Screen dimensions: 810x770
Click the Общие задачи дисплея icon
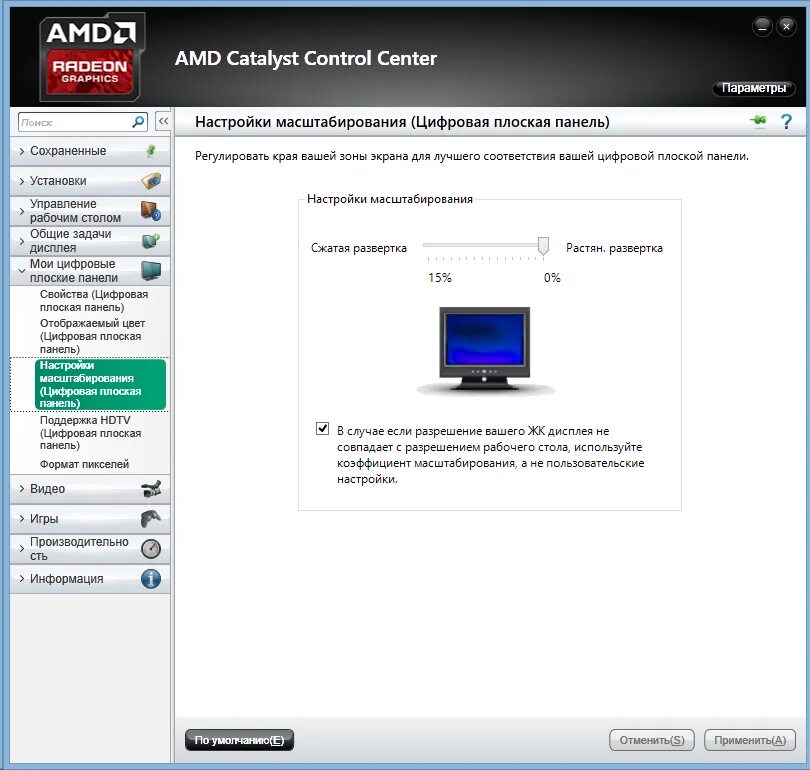pyautogui.click(x=151, y=241)
